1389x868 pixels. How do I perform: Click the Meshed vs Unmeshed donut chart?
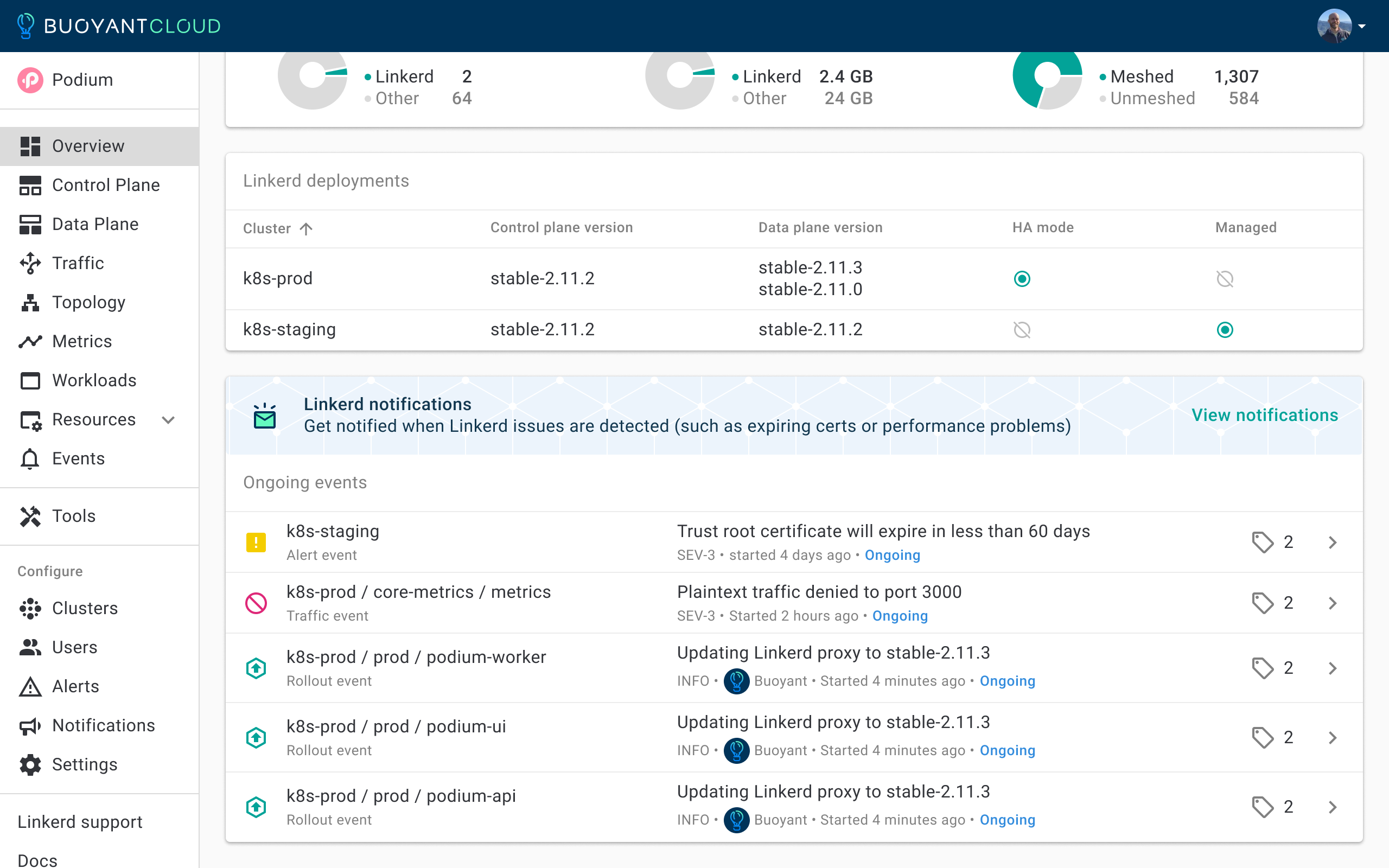click(x=1048, y=76)
